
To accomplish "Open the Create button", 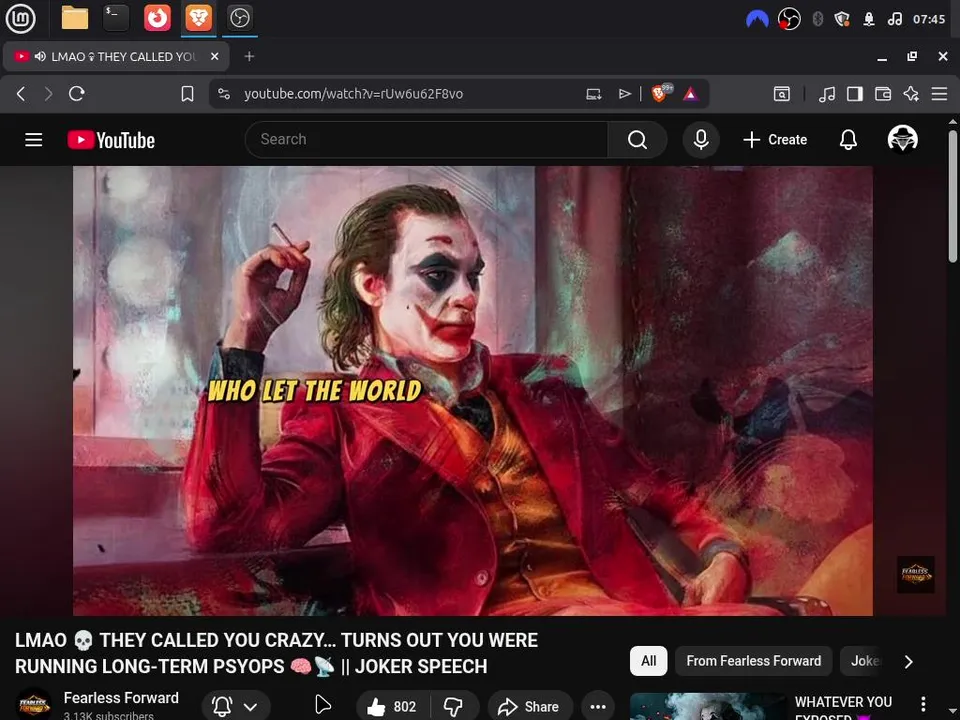I will point(775,140).
